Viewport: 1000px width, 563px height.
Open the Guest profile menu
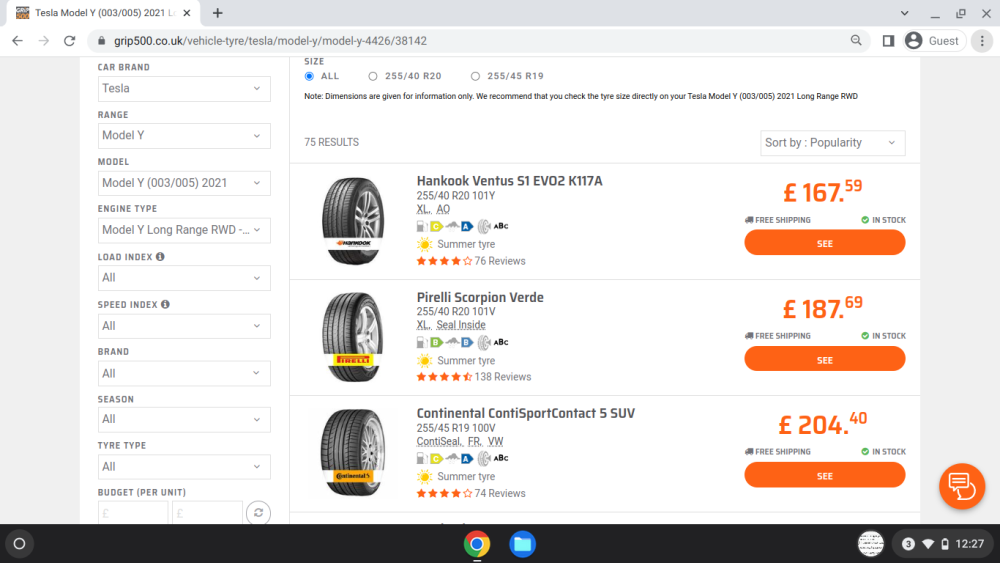[x=932, y=41]
